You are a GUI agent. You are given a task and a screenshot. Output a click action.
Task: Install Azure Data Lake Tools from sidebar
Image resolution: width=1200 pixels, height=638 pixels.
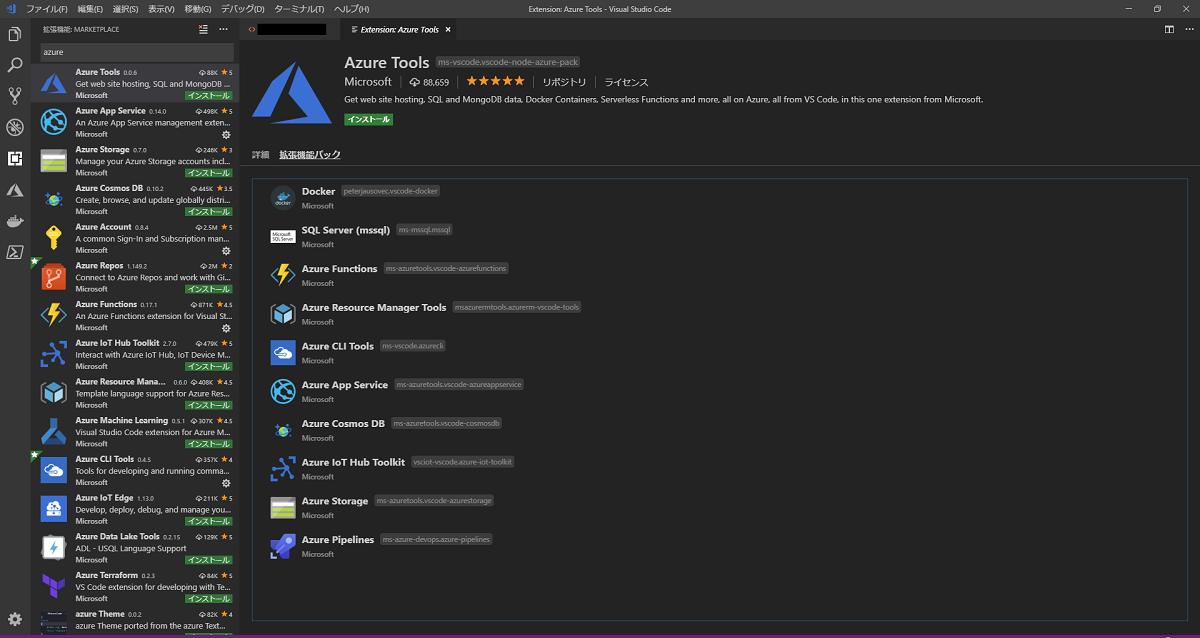(x=209, y=560)
